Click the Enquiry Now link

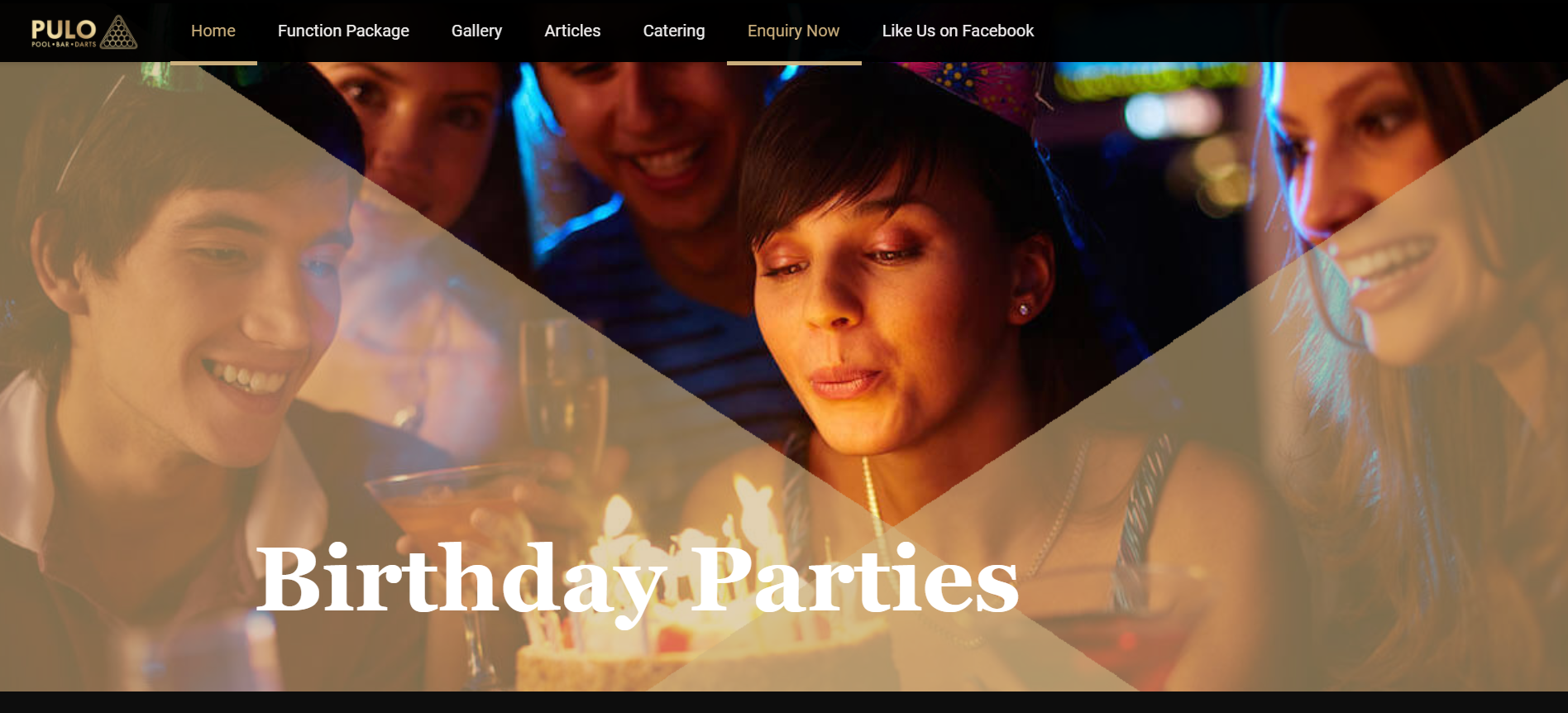[x=793, y=31]
